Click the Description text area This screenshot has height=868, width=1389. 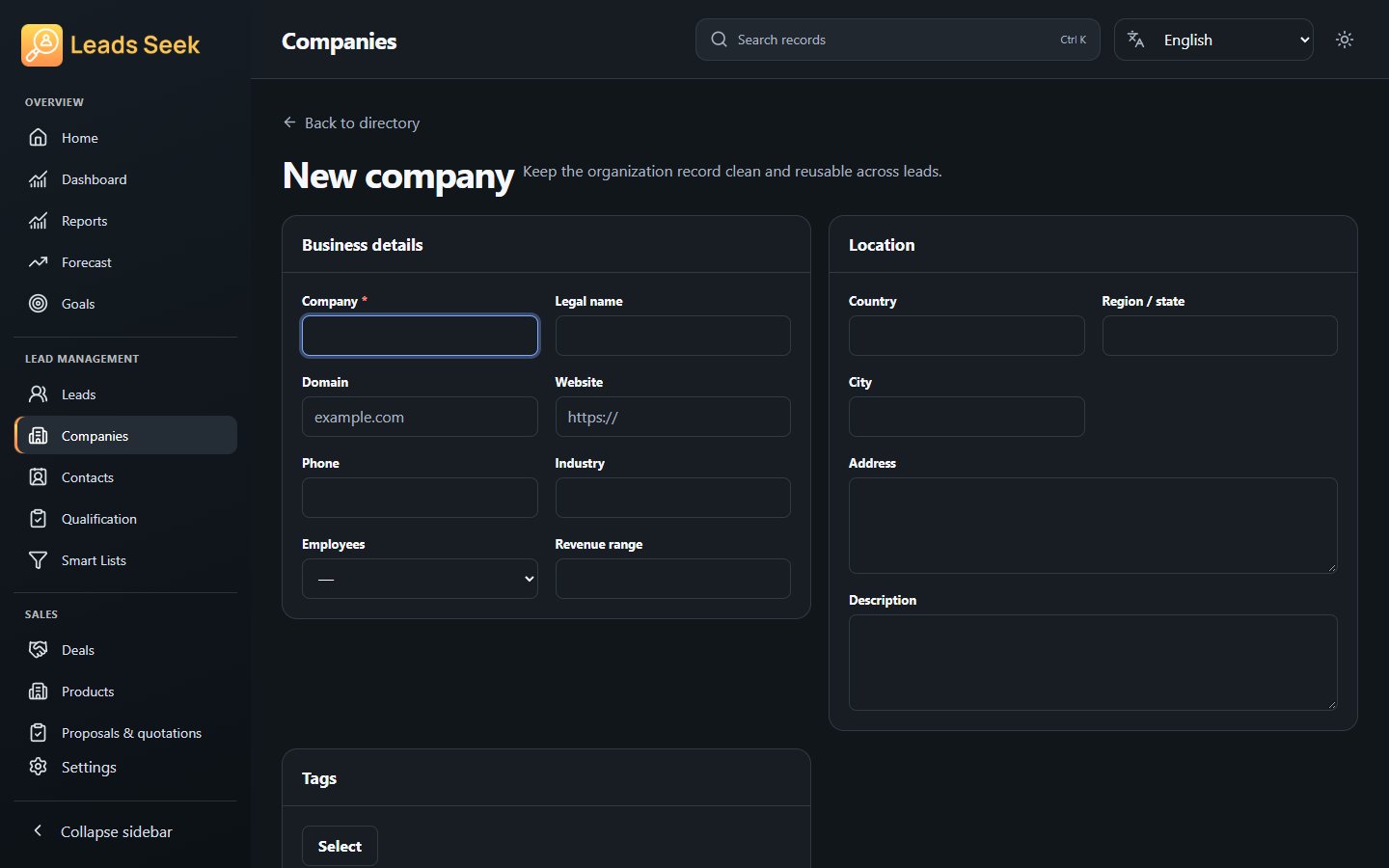tap(1093, 663)
